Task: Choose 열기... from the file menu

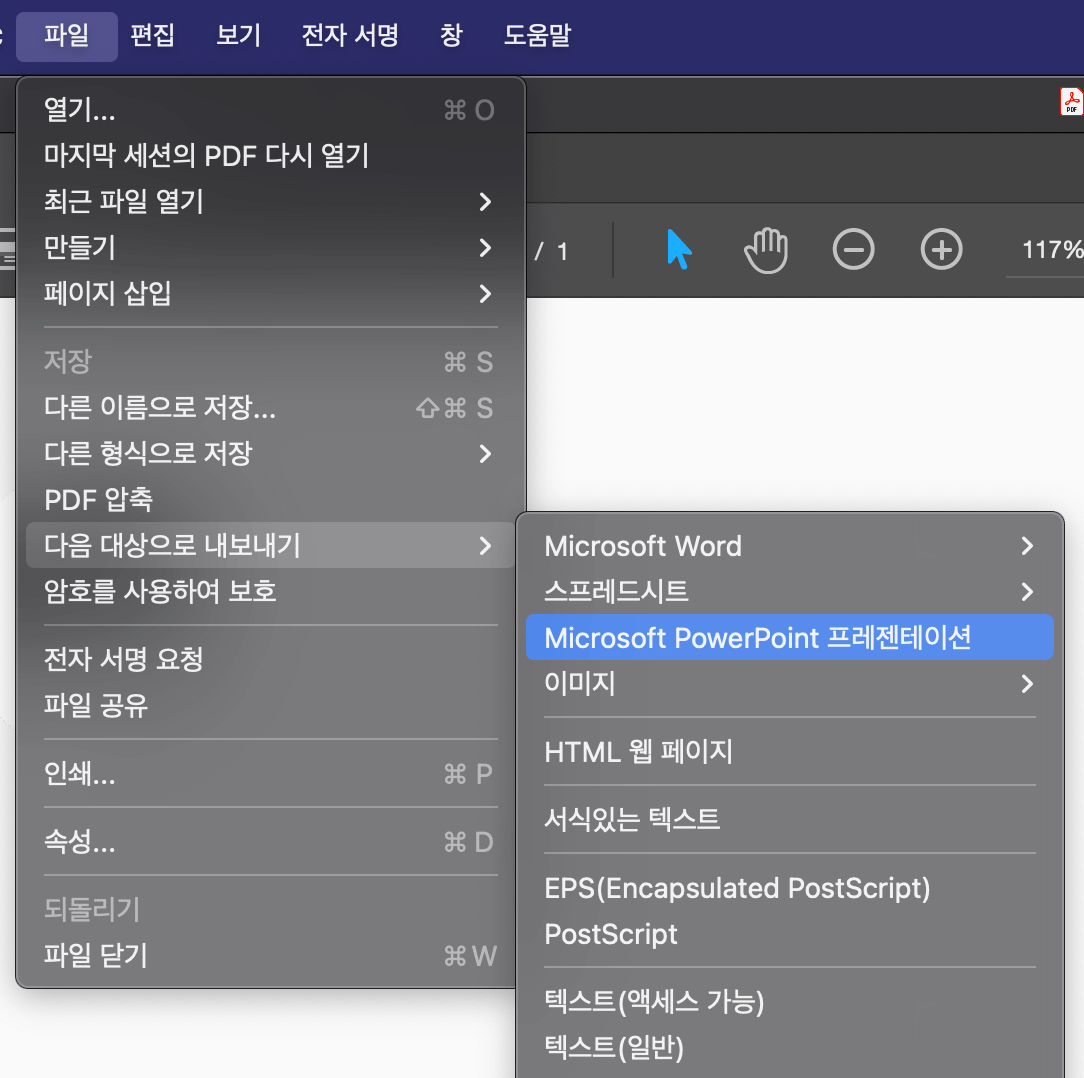Action: [x=270, y=110]
